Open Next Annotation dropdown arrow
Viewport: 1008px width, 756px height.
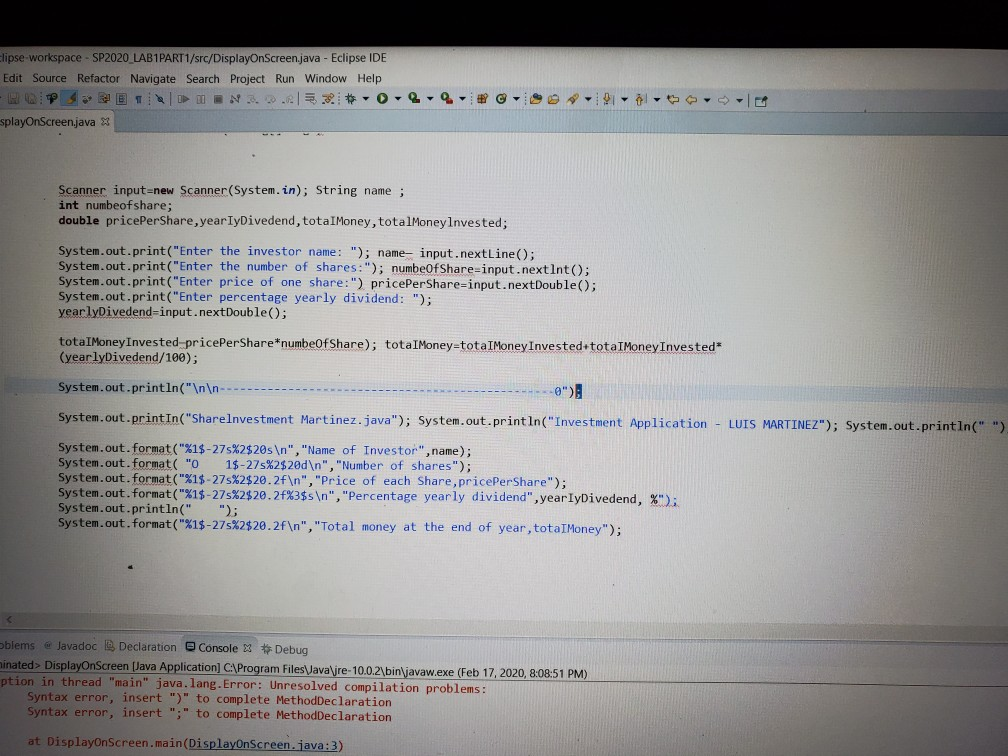(x=624, y=100)
